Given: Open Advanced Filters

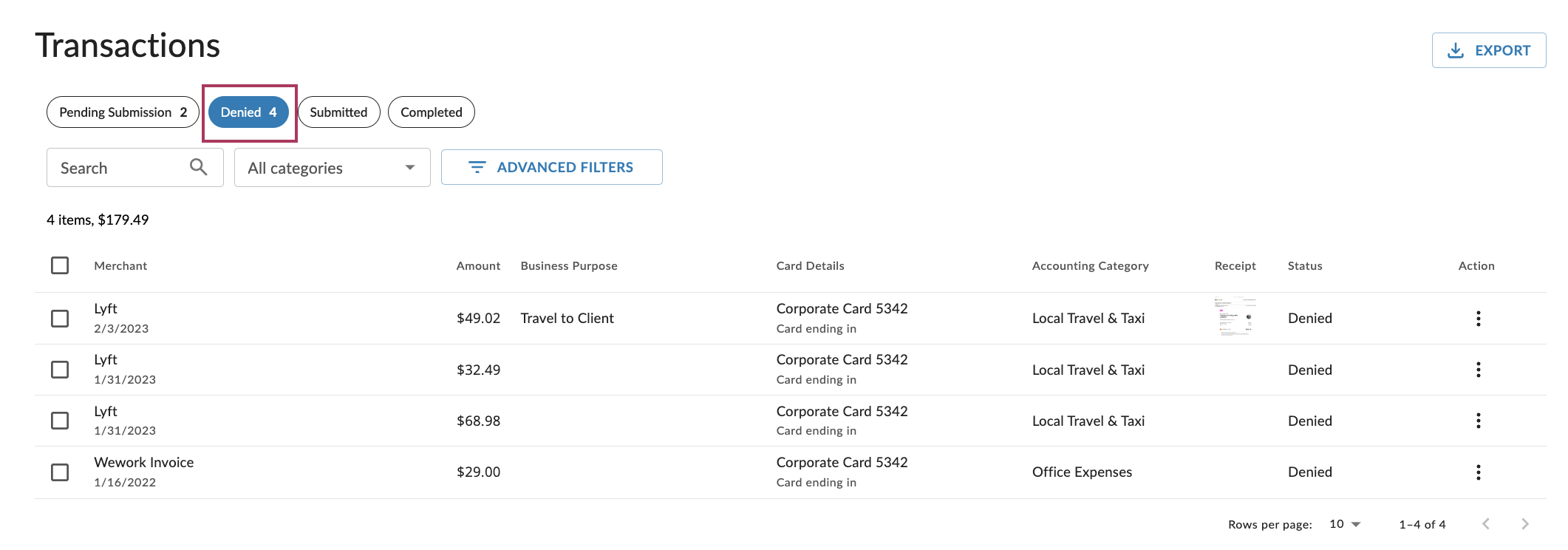Looking at the screenshot, I should point(552,167).
